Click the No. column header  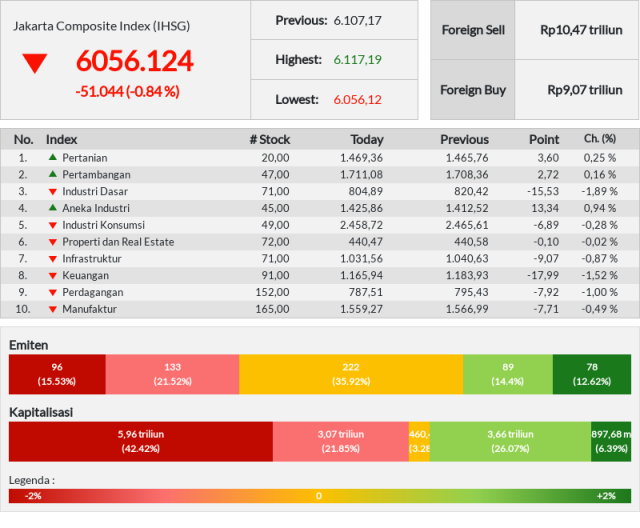click(24, 140)
